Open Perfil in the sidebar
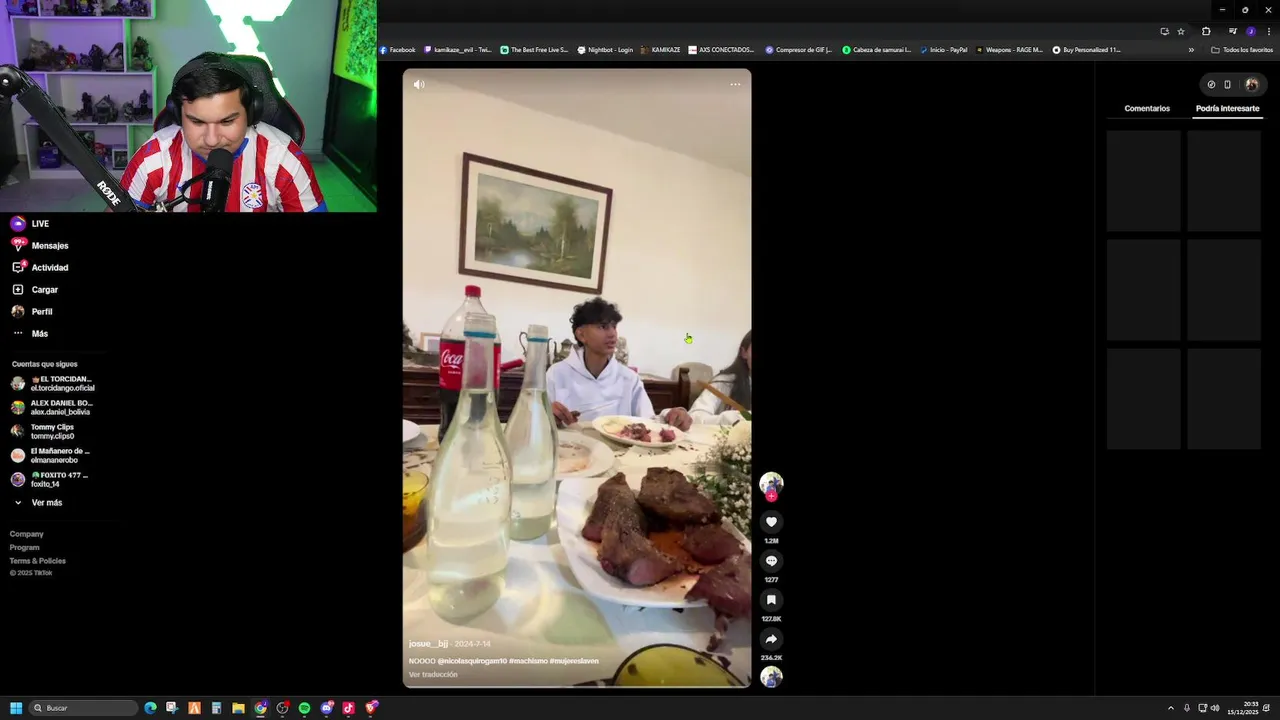The height and width of the screenshot is (720, 1280). pyautogui.click(x=32, y=312)
